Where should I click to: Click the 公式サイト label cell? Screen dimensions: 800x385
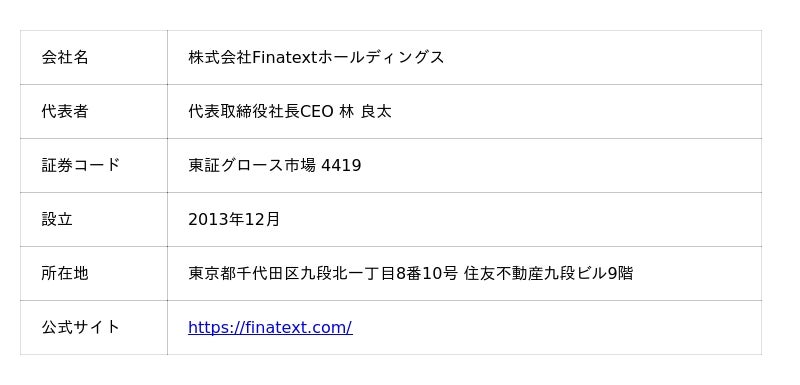[x=94, y=328]
